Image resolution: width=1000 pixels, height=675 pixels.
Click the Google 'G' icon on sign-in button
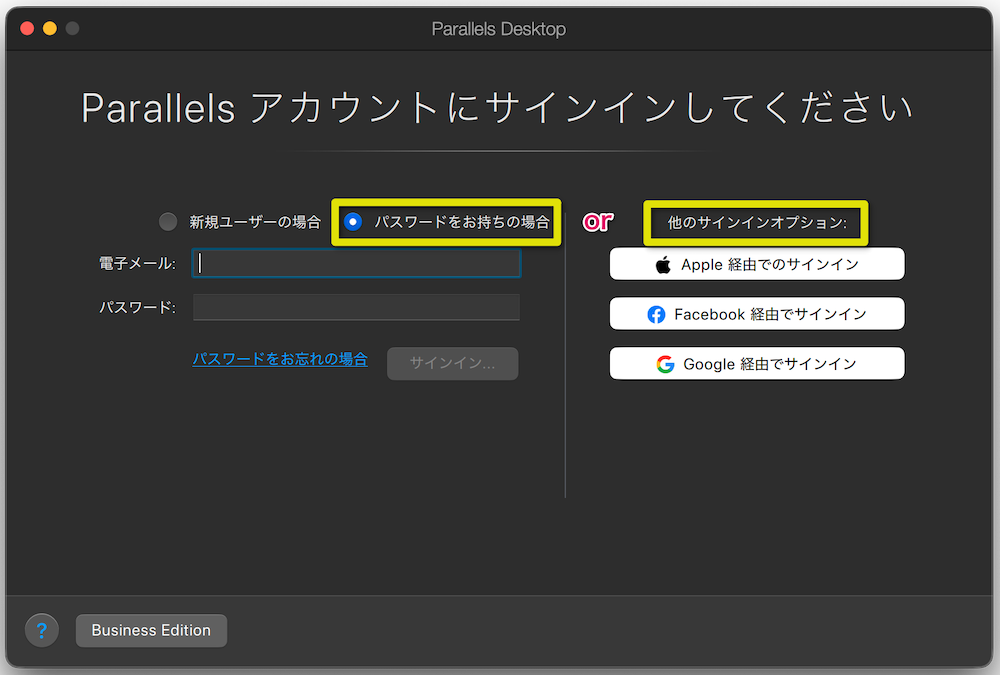point(664,363)
